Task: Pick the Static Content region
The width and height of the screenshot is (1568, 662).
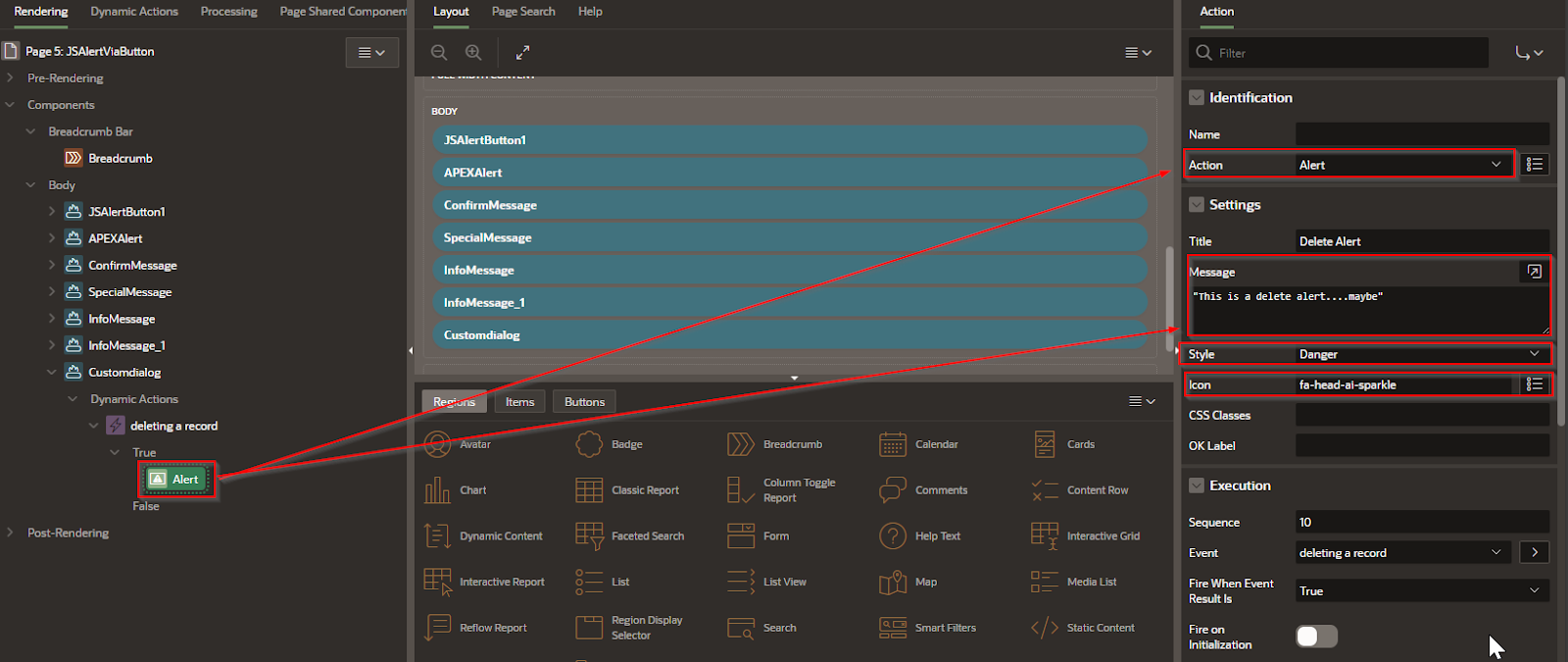Action: point(1083,628)
